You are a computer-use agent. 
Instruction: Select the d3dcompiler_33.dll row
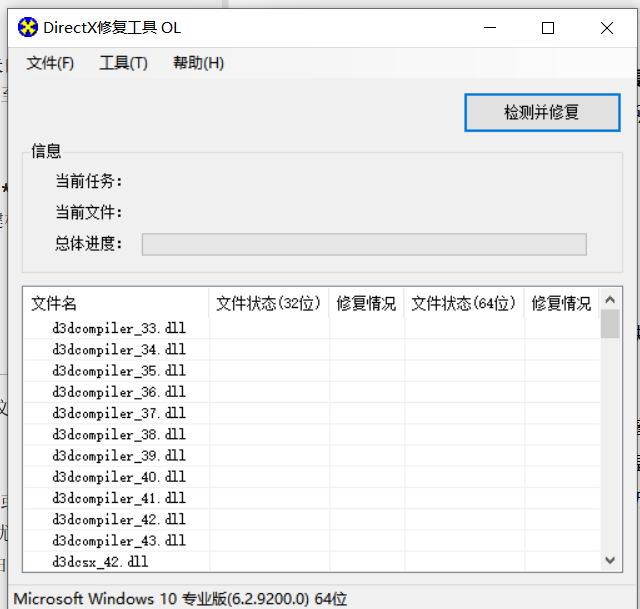(311, 328)
